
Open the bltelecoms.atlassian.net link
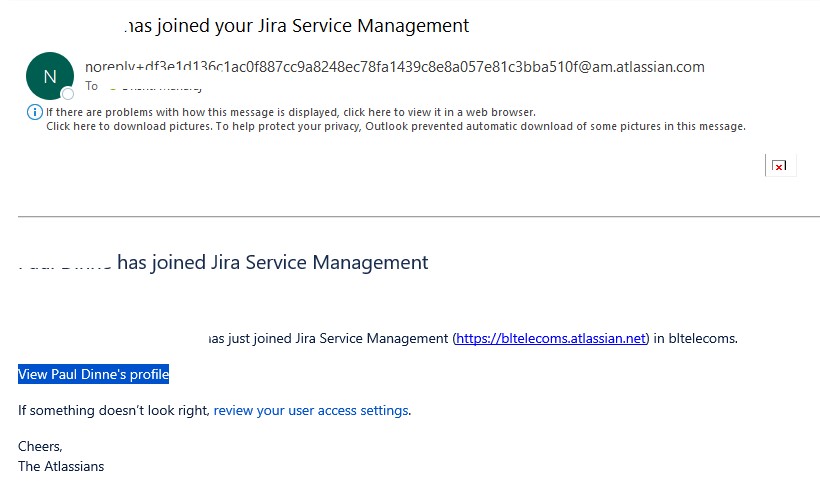(x=551, y=338)
